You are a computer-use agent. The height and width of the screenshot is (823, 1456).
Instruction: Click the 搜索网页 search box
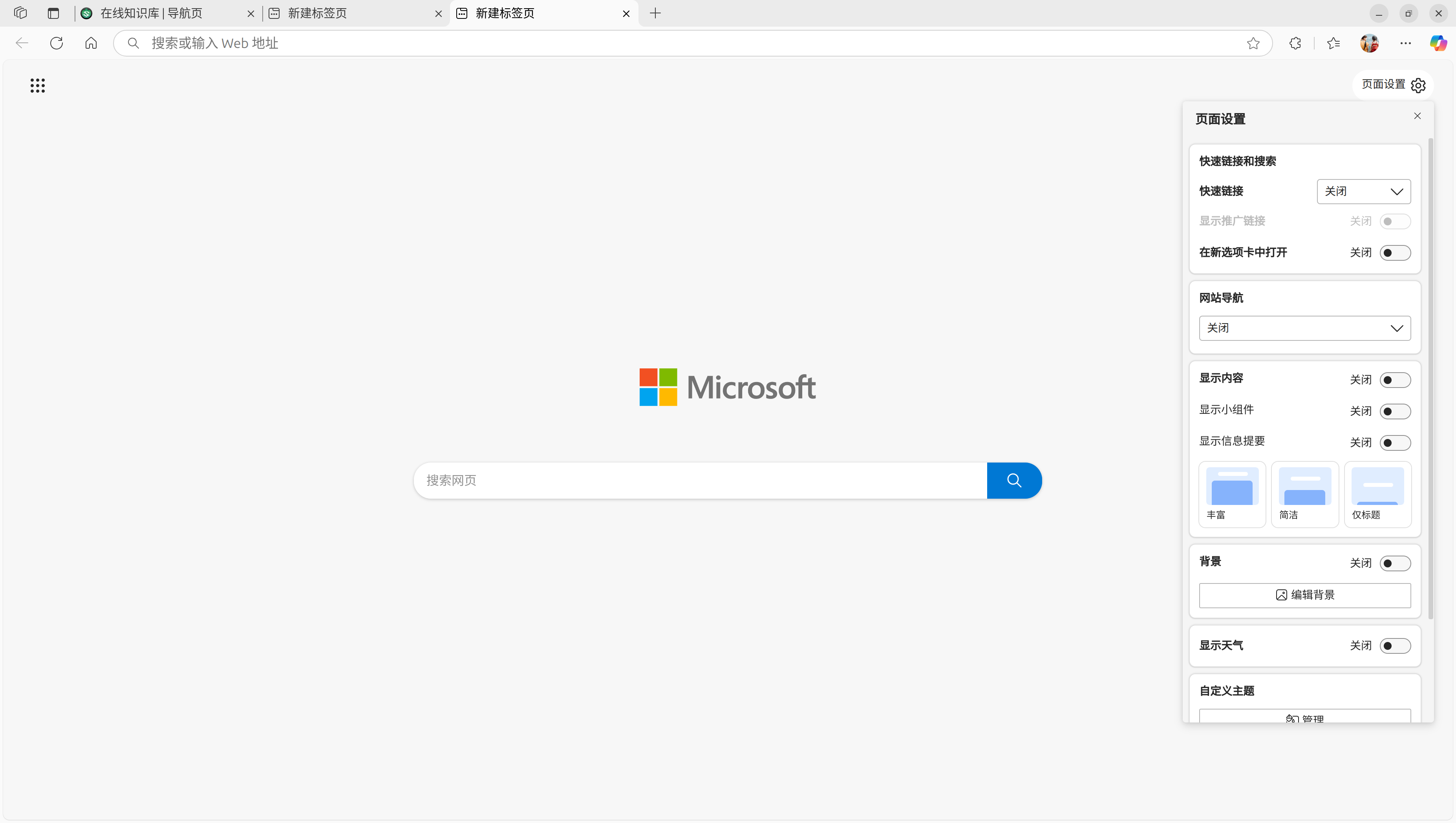(700, 481)
